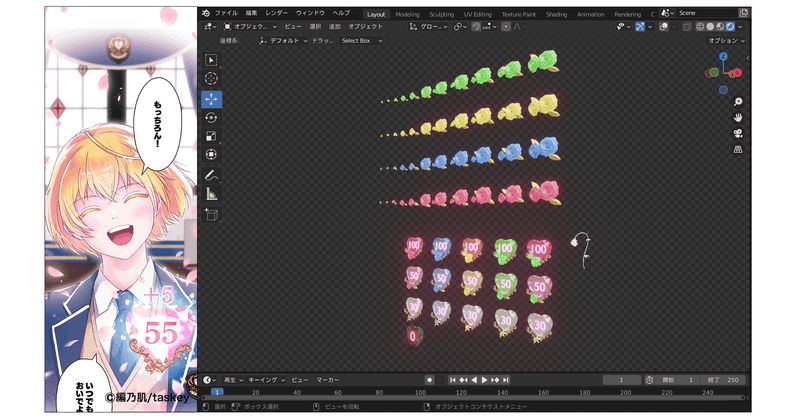The height and width of the screenshot is (419, 800).
Task: Select the 3D Cursor tool
Action: 211,78
